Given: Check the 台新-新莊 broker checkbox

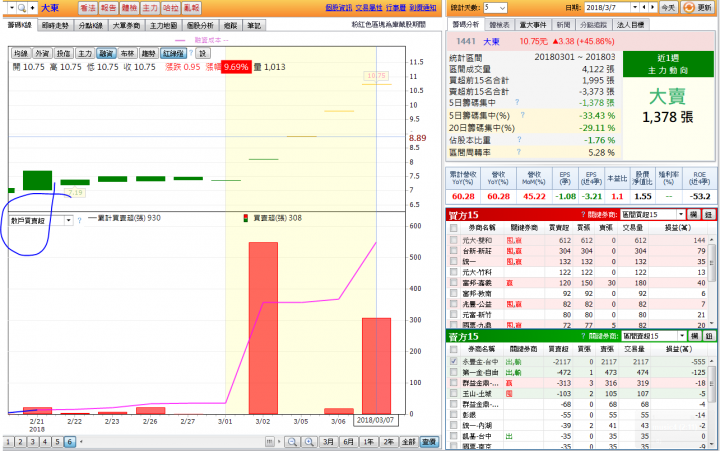Looking at the screenshot, I should [x=454, y=251].
